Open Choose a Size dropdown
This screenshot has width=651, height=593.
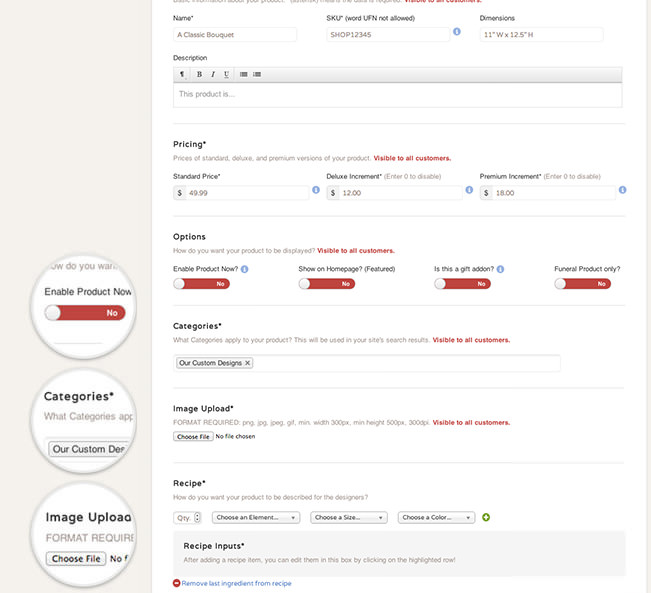[x=349, y=517]
